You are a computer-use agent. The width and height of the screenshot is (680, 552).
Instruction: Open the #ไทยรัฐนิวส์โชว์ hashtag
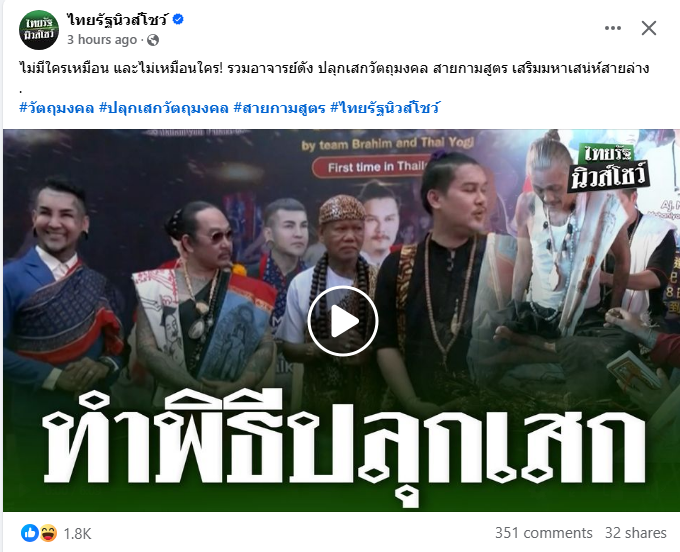point(385,108)
